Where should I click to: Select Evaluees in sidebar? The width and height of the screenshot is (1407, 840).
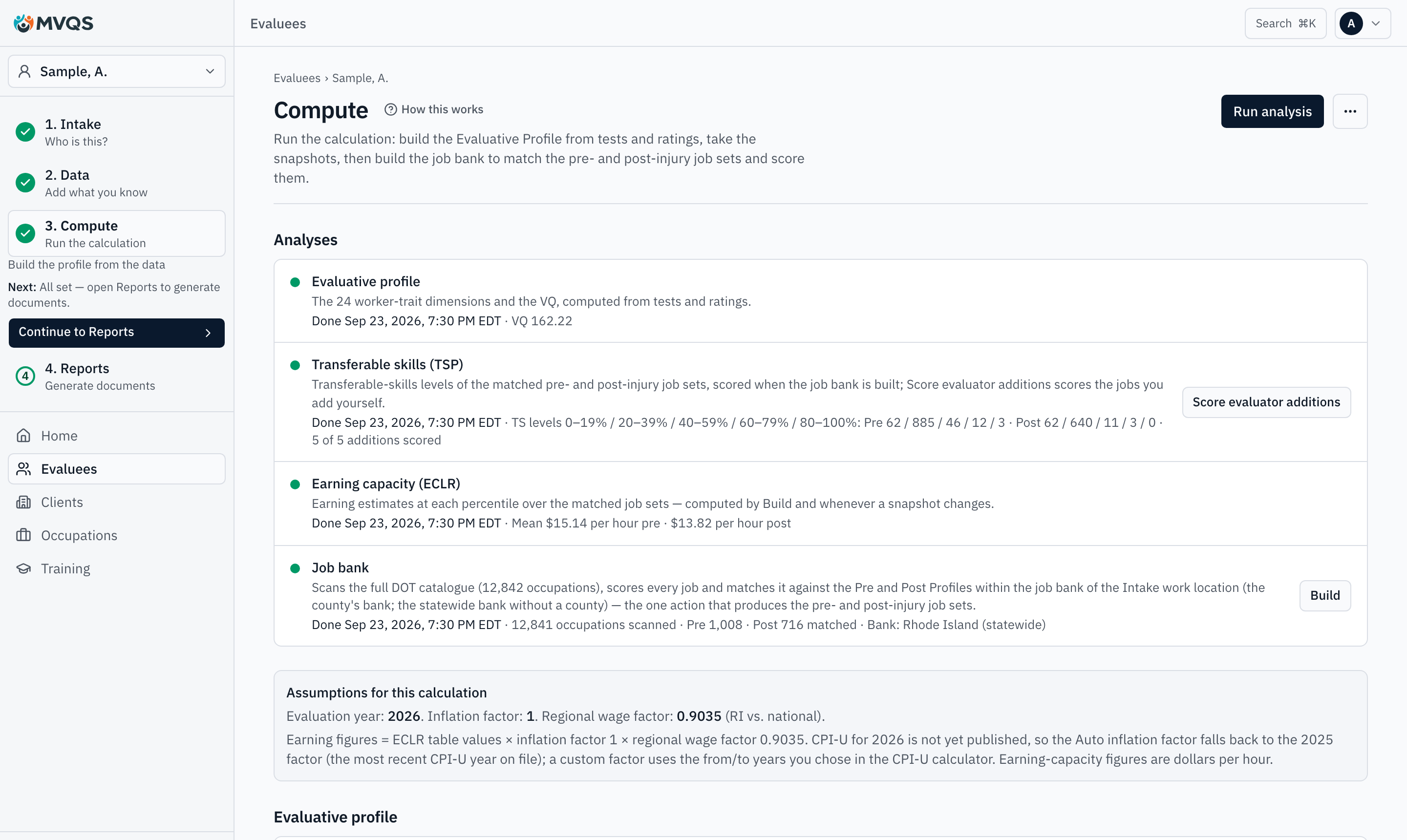coord(117,469)
